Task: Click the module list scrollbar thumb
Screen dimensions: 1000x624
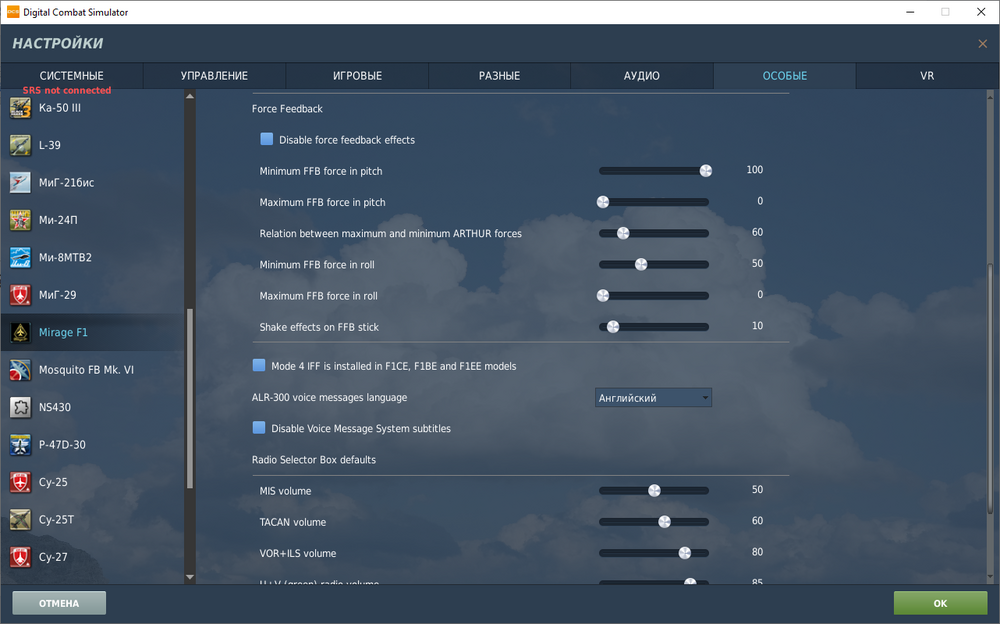Action: tap(189, 399)
